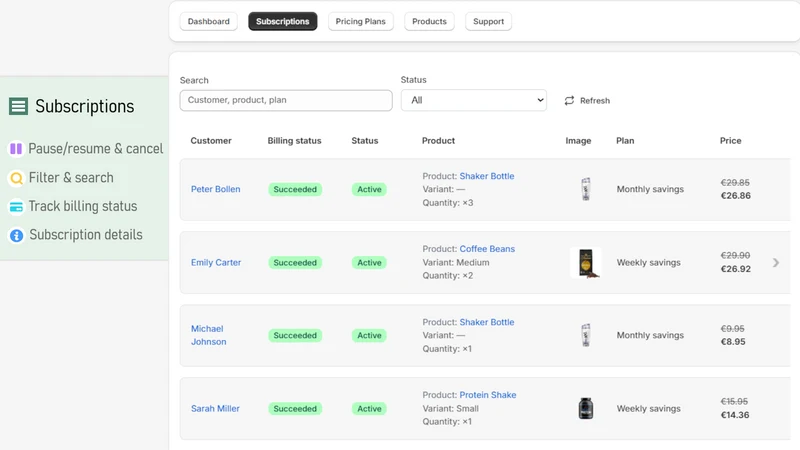Click Active status badge for Peter Bollen
The image size is (800, 450).
[x=369, y=189]
